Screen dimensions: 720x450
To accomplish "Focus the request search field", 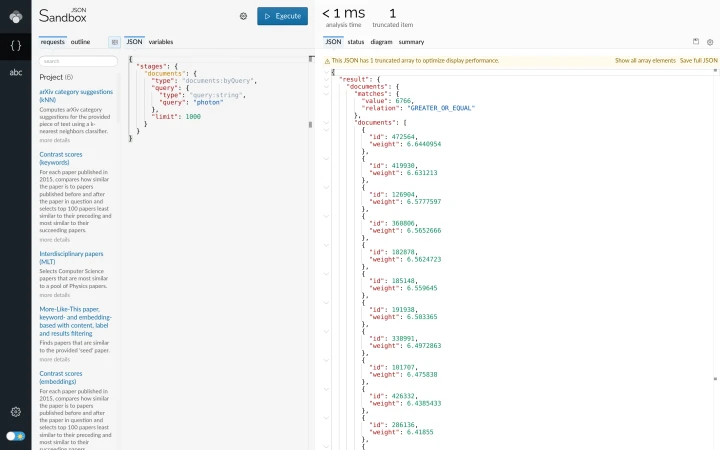I will click(78, 61).
